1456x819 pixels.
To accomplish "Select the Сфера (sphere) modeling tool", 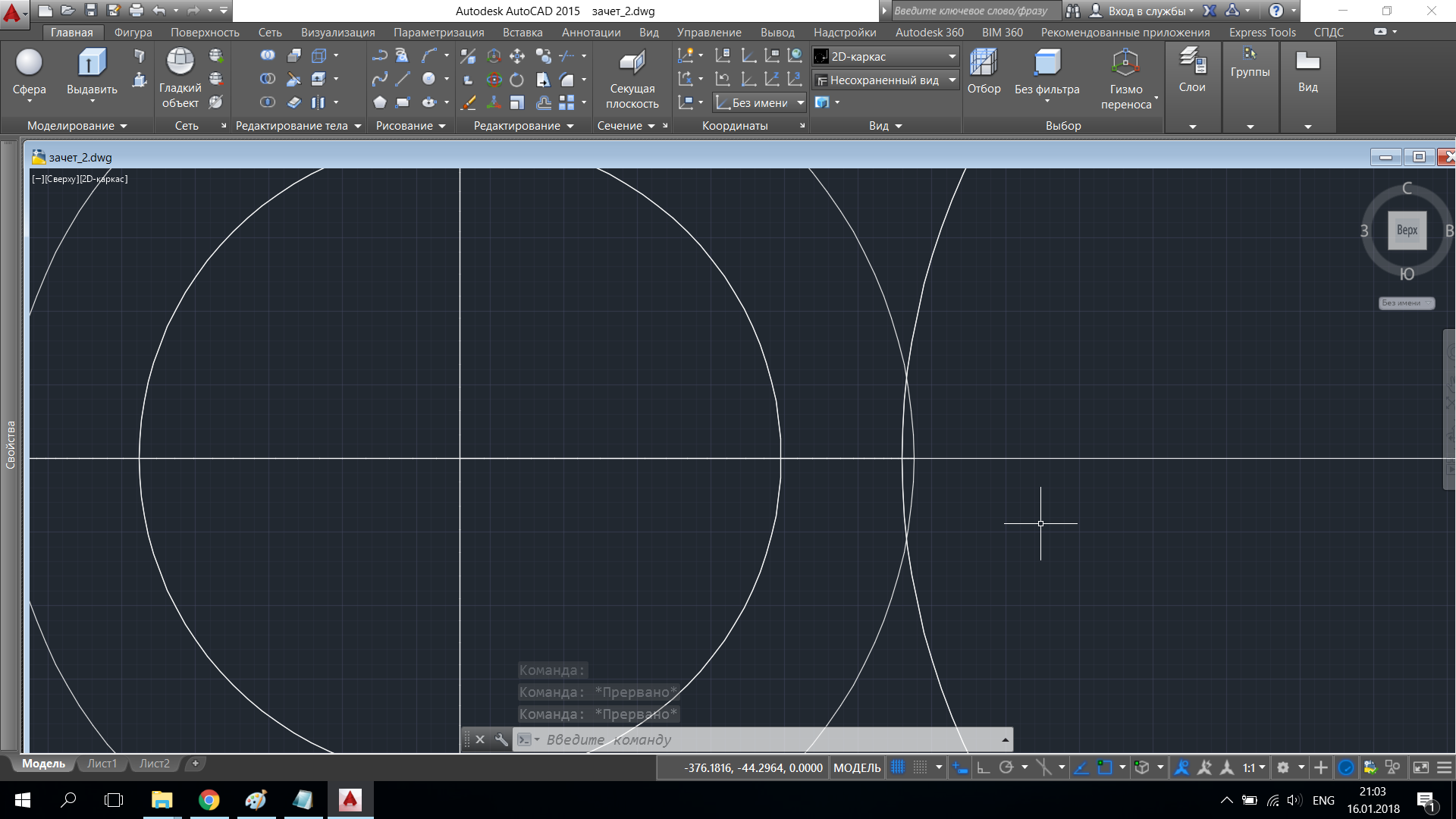I will tap(29, 72).
